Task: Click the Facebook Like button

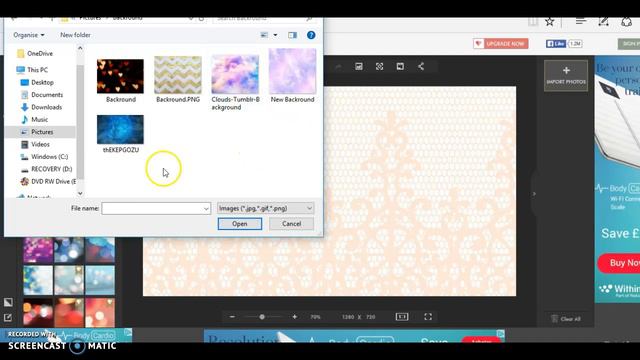Action: point(556,44)
